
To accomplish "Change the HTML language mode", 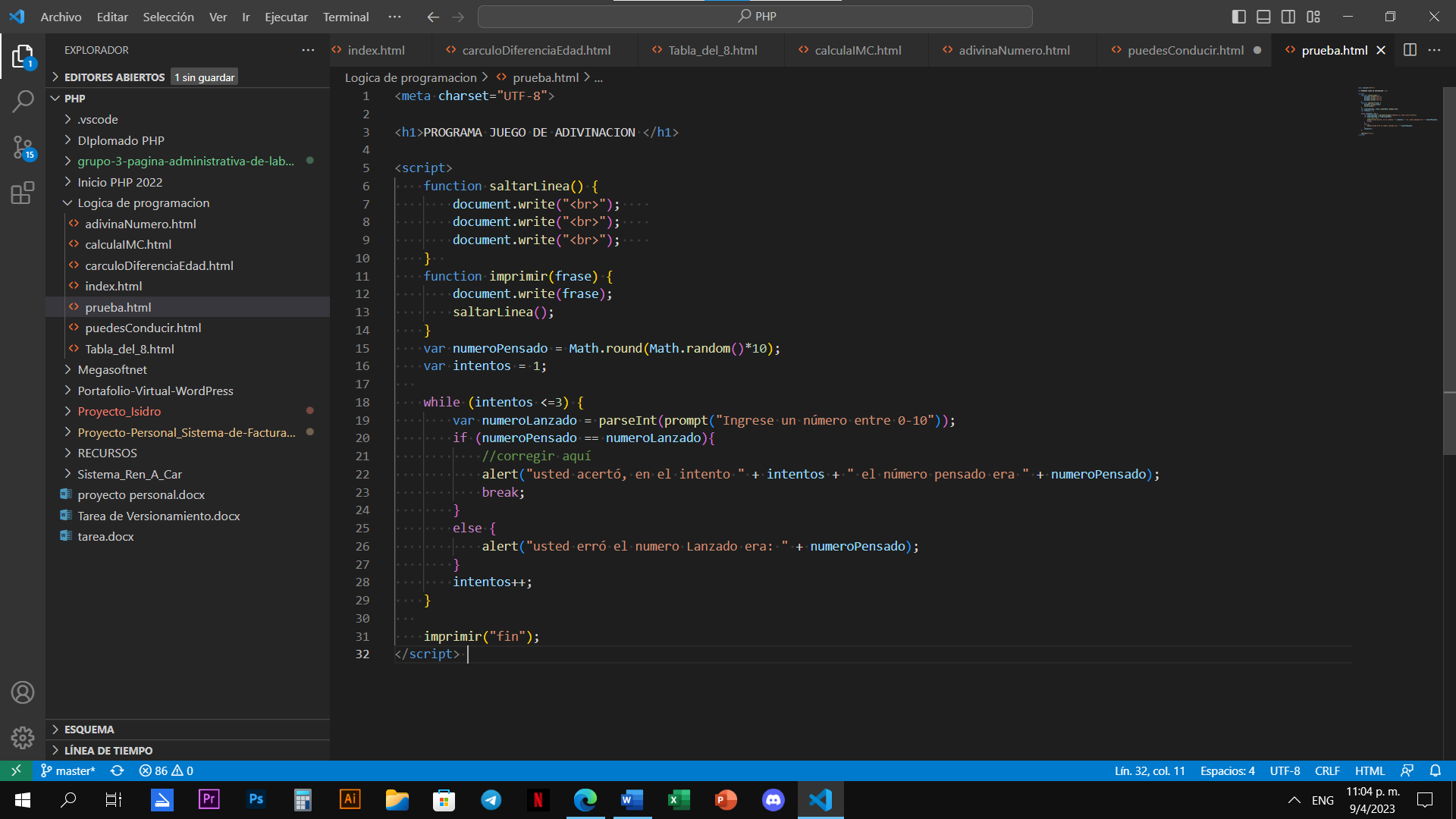I will (x=1370, y=770).
